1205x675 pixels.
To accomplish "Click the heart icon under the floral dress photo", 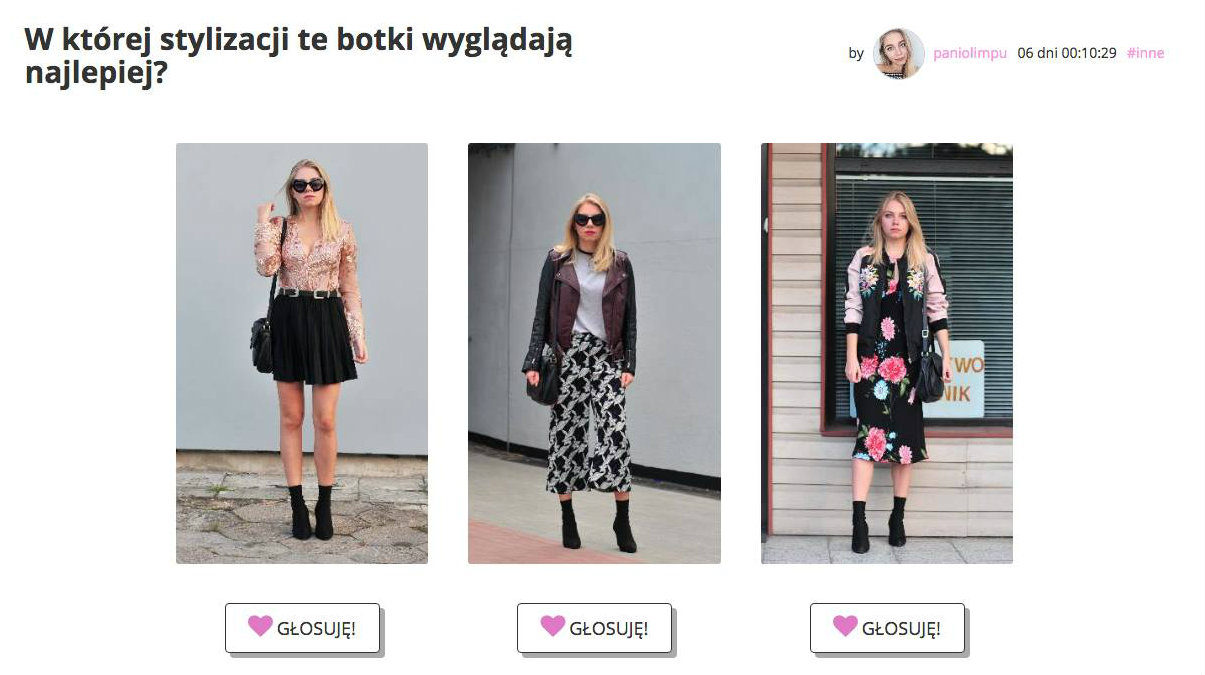I will (845, 626).
